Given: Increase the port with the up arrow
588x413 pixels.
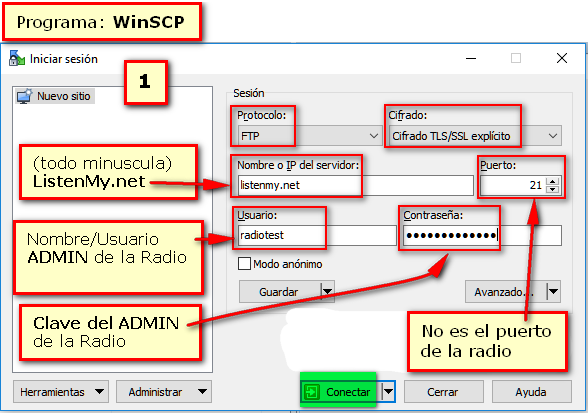Looking at the screenshot, I should [553, 181].
